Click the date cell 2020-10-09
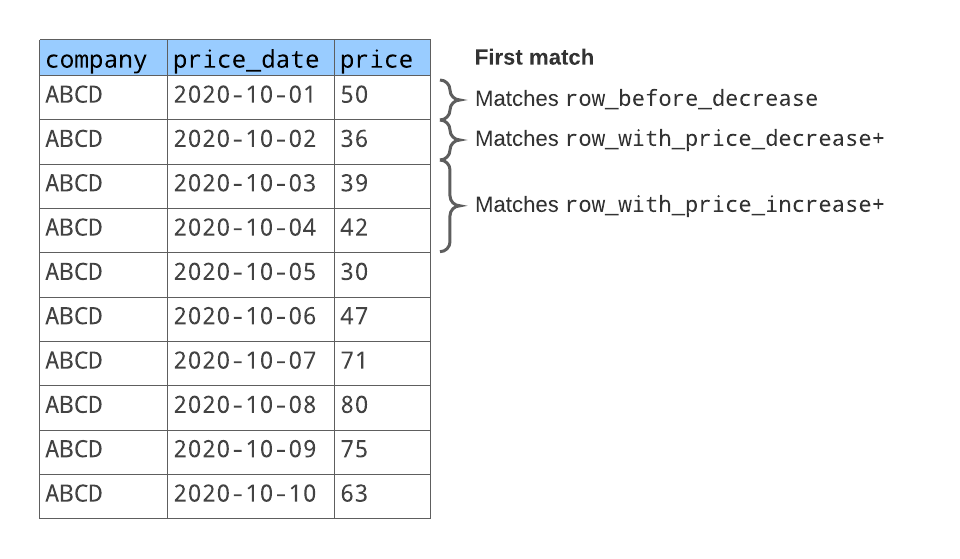960x559 pixels. point(245,449)
